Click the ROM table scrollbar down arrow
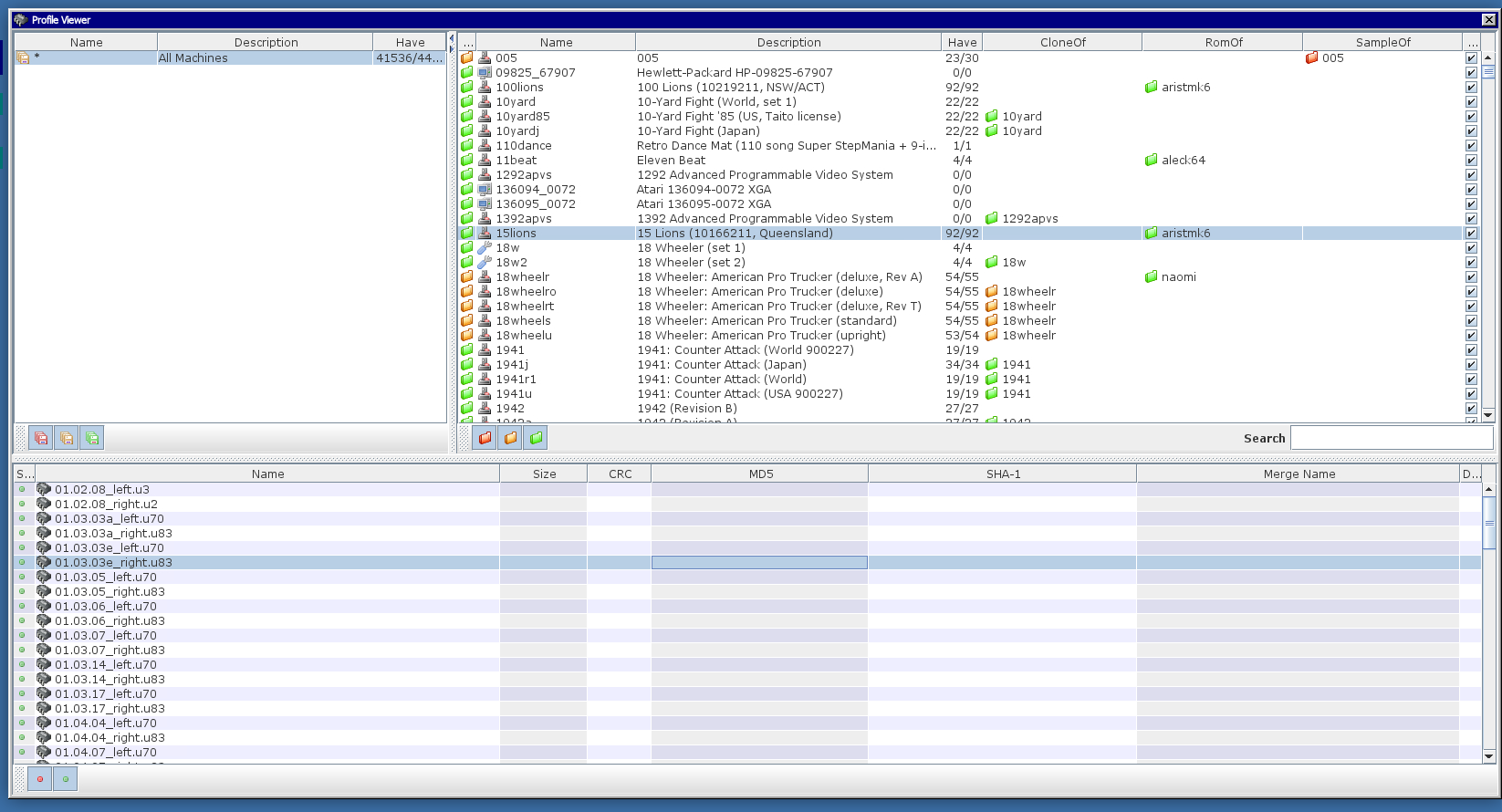 click(x=1489, y=756)
